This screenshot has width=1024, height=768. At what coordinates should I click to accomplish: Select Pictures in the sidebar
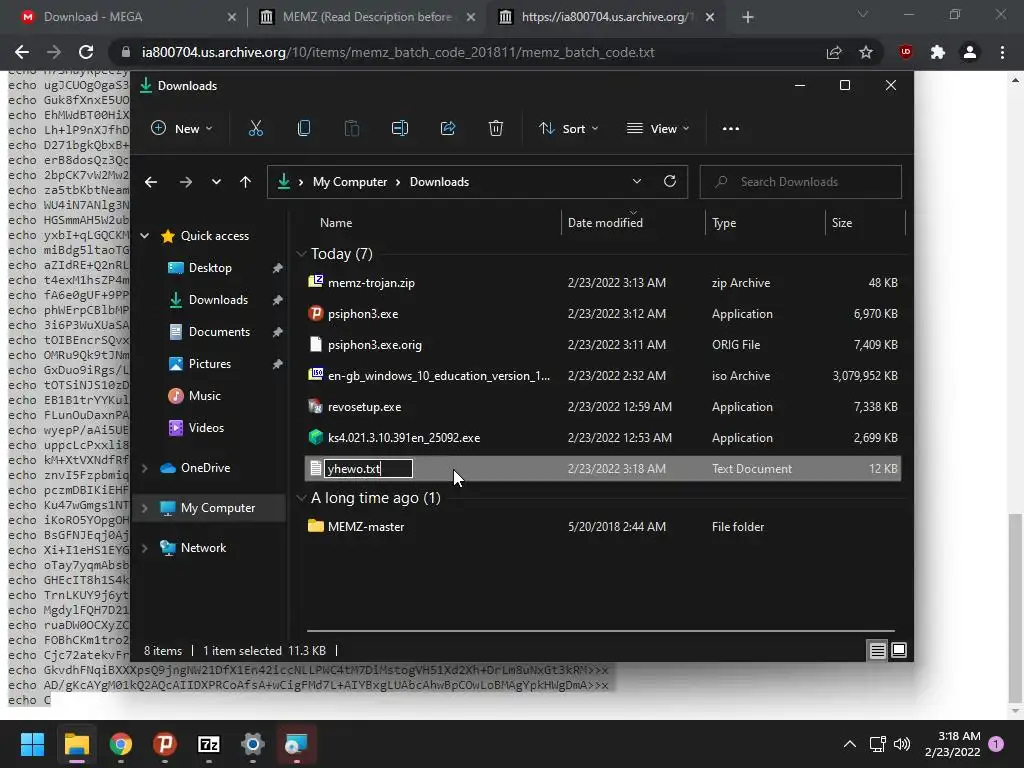[x=210, y=364]
